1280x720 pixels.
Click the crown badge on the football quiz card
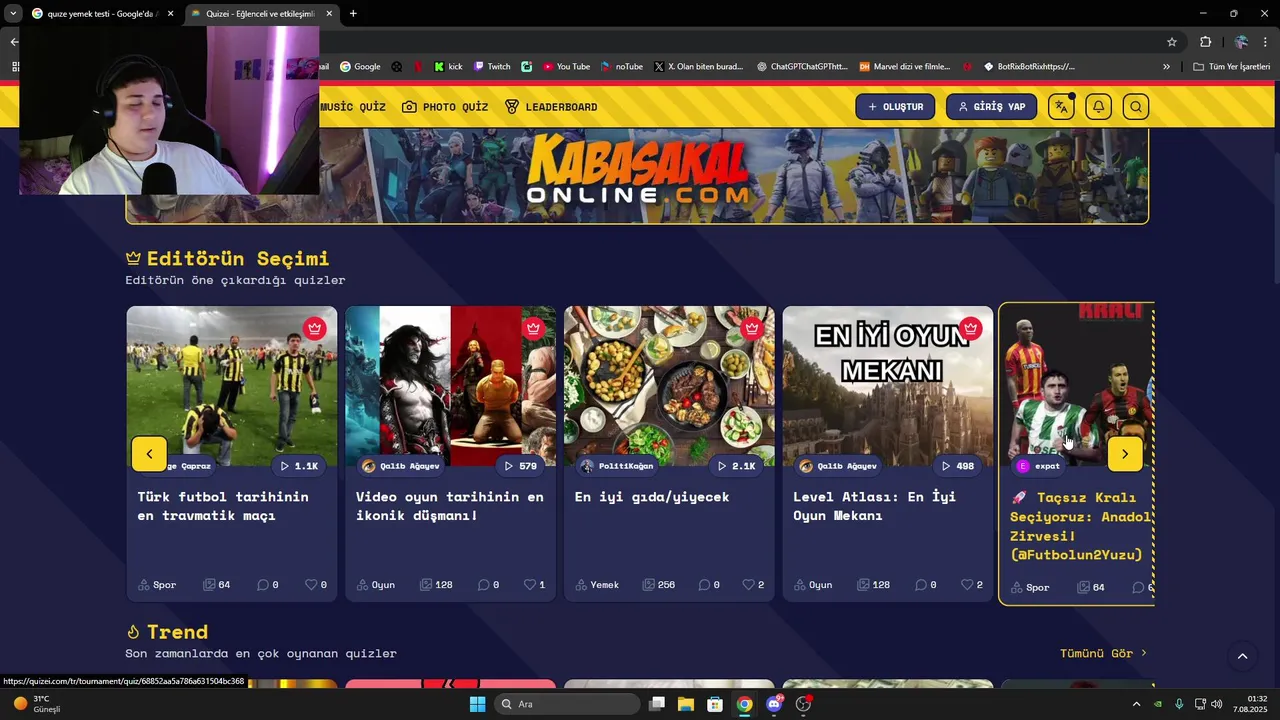click(x=315, y=328)
